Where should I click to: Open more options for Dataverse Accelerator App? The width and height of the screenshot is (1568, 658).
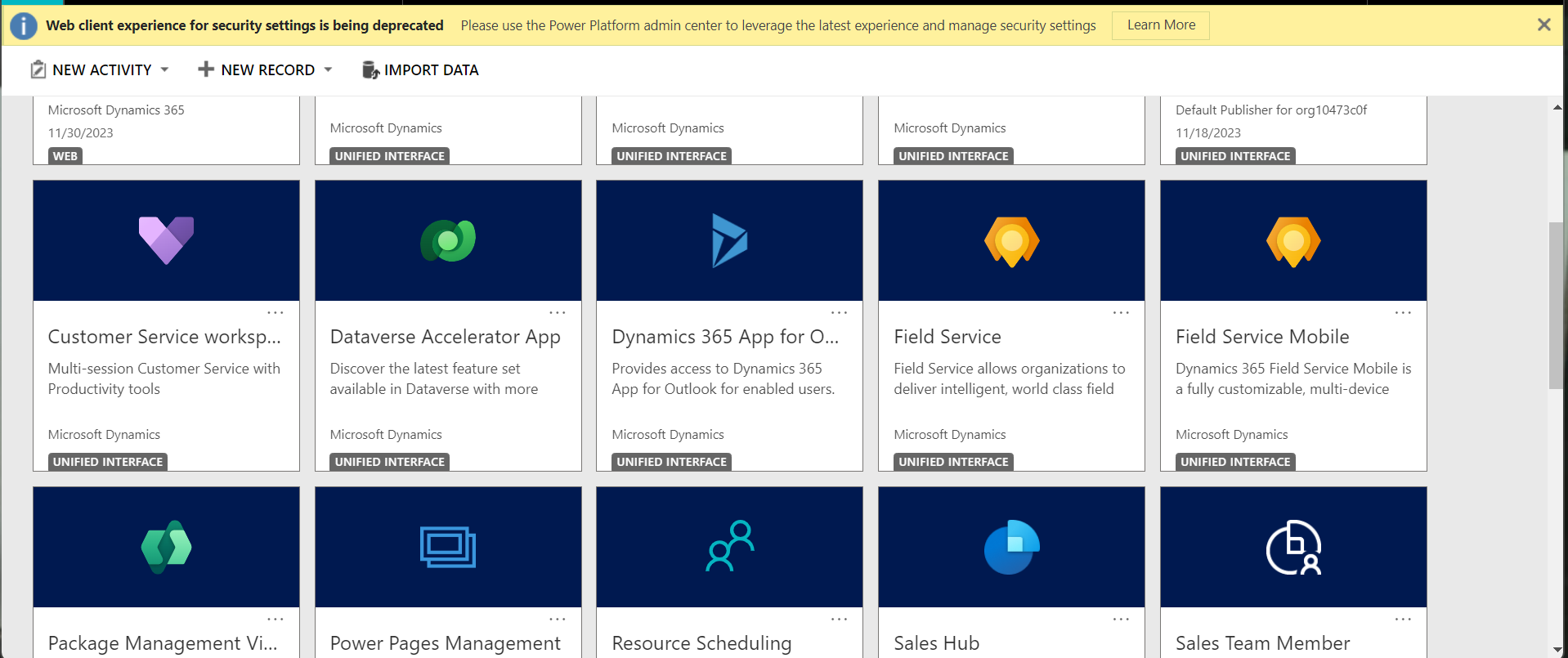[x=558, y=312]
